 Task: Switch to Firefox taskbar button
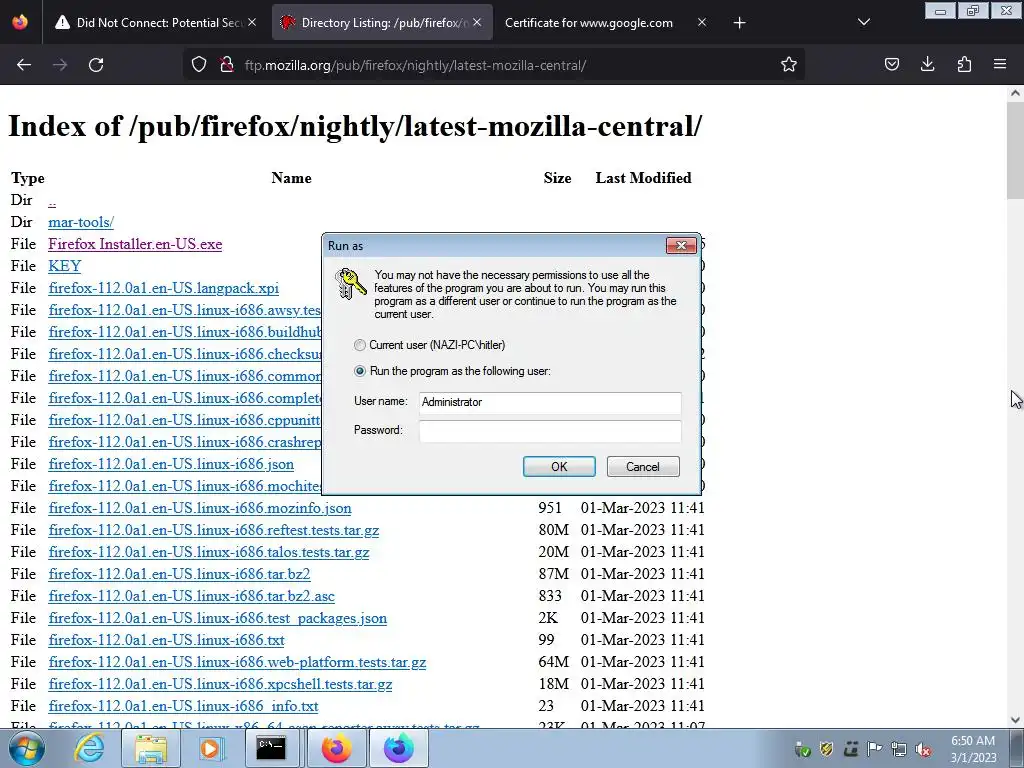tap(336, 748)
